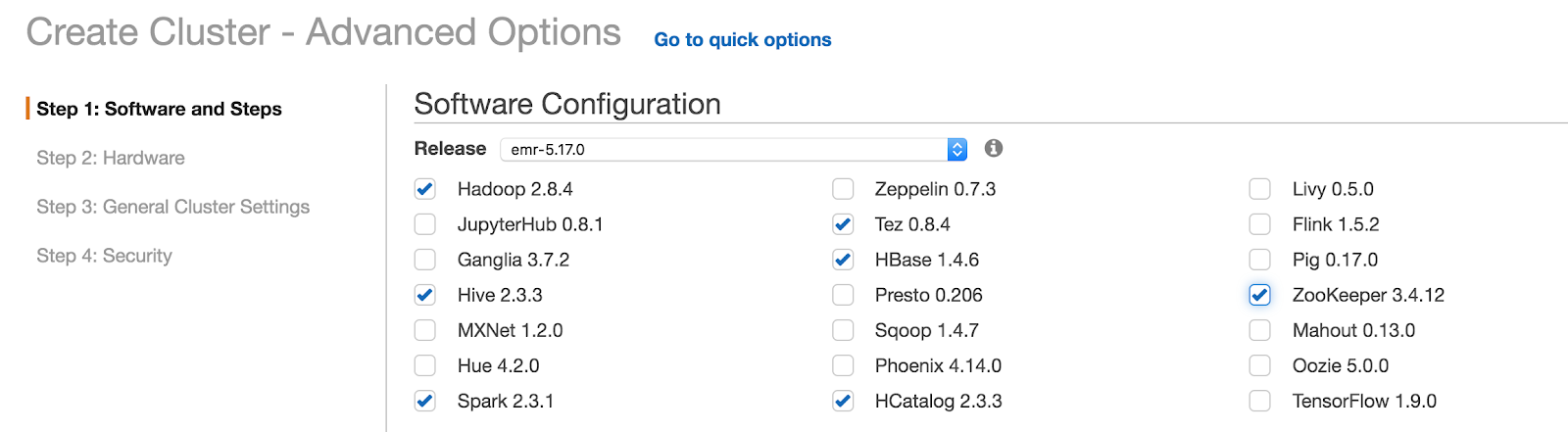Deselect the ZooKeeper 3.4.12 checkbox
Image resolution: width=1568 pixels, height=432 pixels.
point(1260,295)
